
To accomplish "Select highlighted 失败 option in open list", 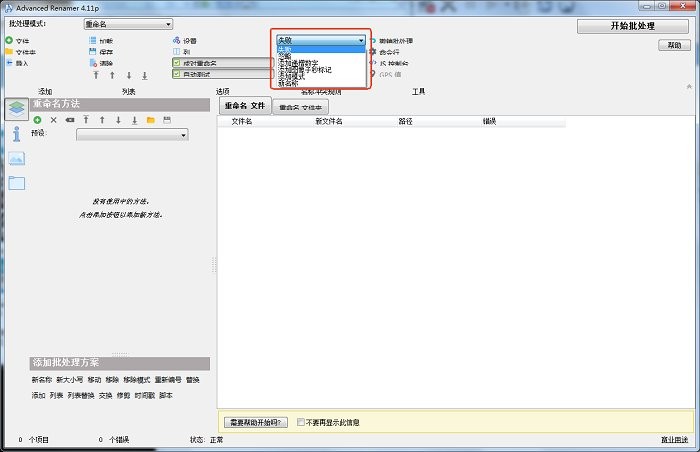I will pyautogui.click(x=321, y=49).
